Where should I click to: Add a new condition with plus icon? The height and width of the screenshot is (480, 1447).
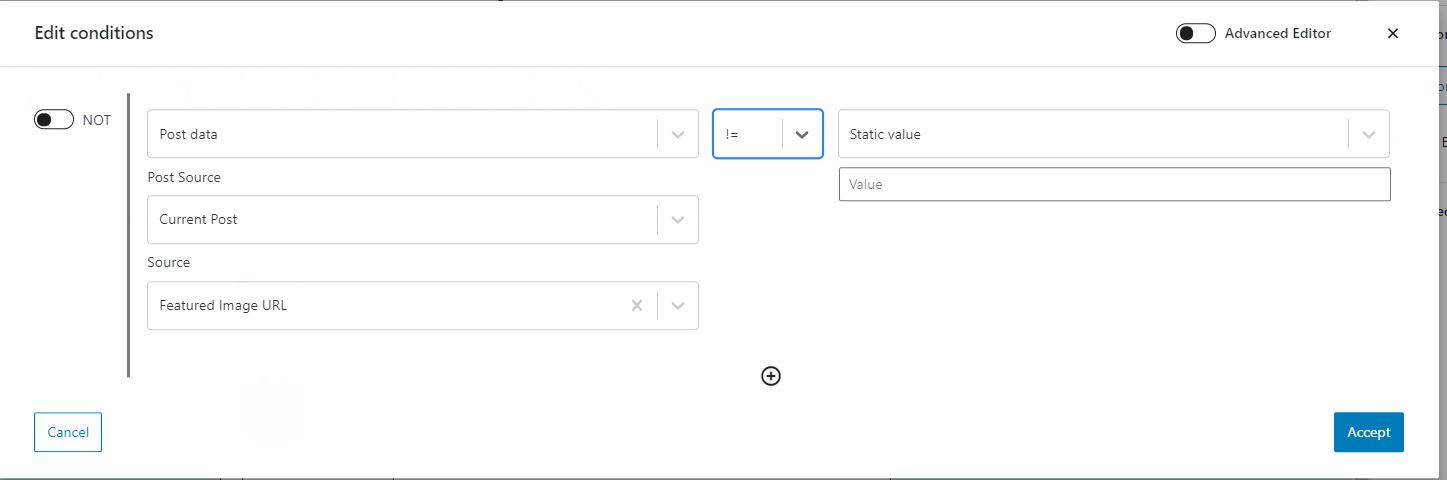[x=770, y=376]
